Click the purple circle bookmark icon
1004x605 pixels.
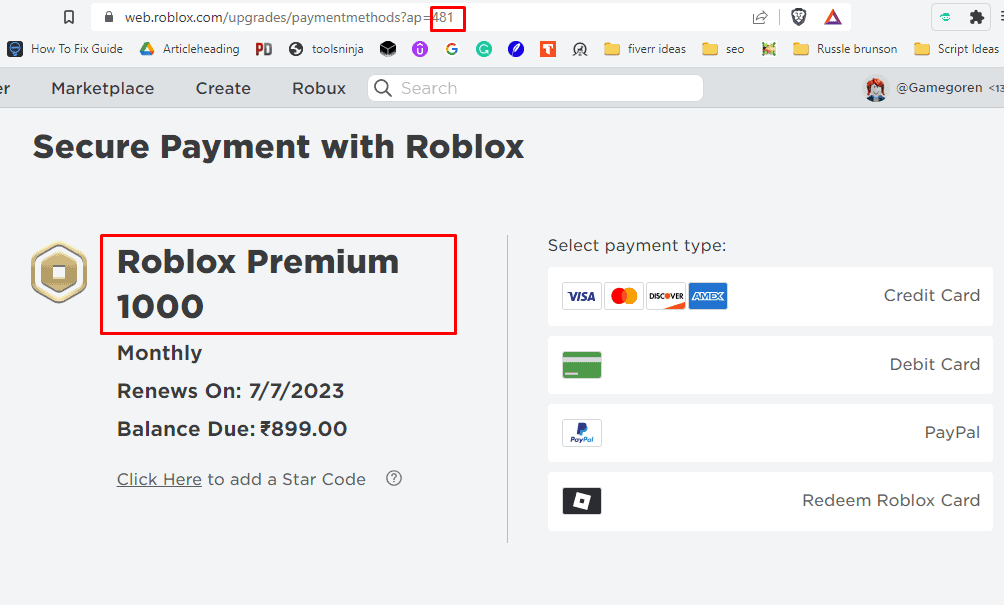point(420,49)
